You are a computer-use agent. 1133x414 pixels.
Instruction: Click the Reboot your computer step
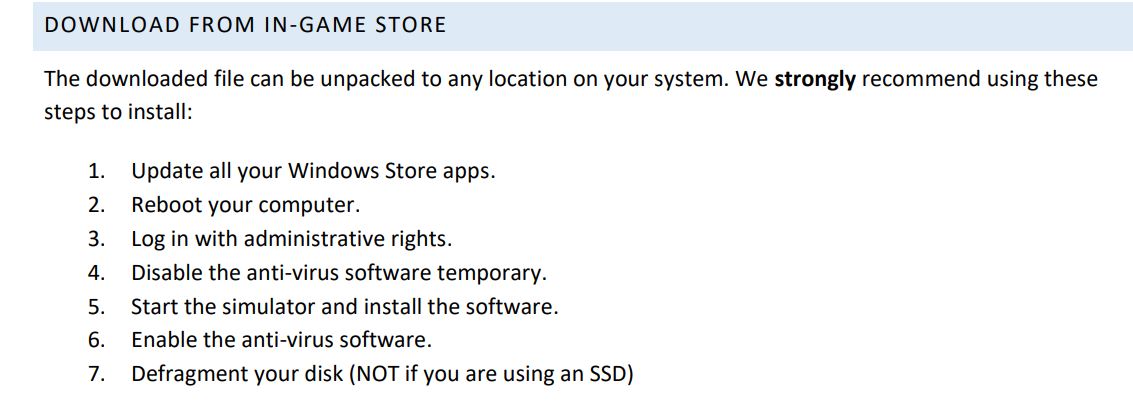[245, 205]
